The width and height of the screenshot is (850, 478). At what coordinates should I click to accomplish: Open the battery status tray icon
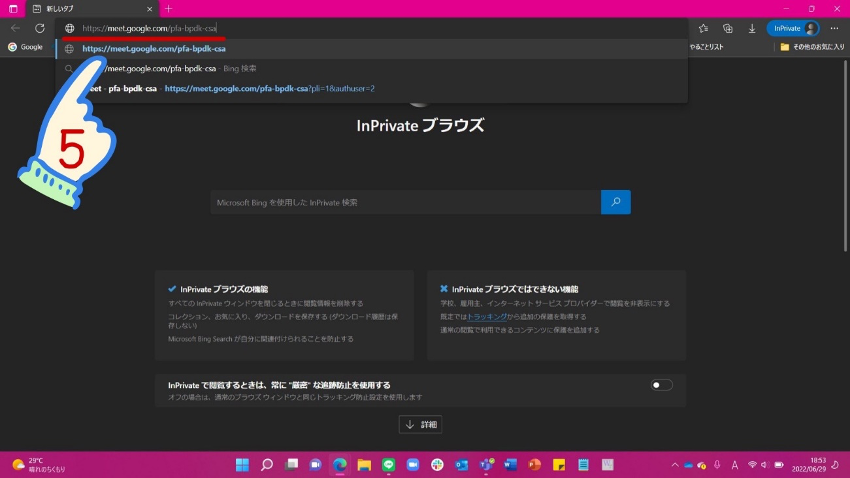(779, 465)
